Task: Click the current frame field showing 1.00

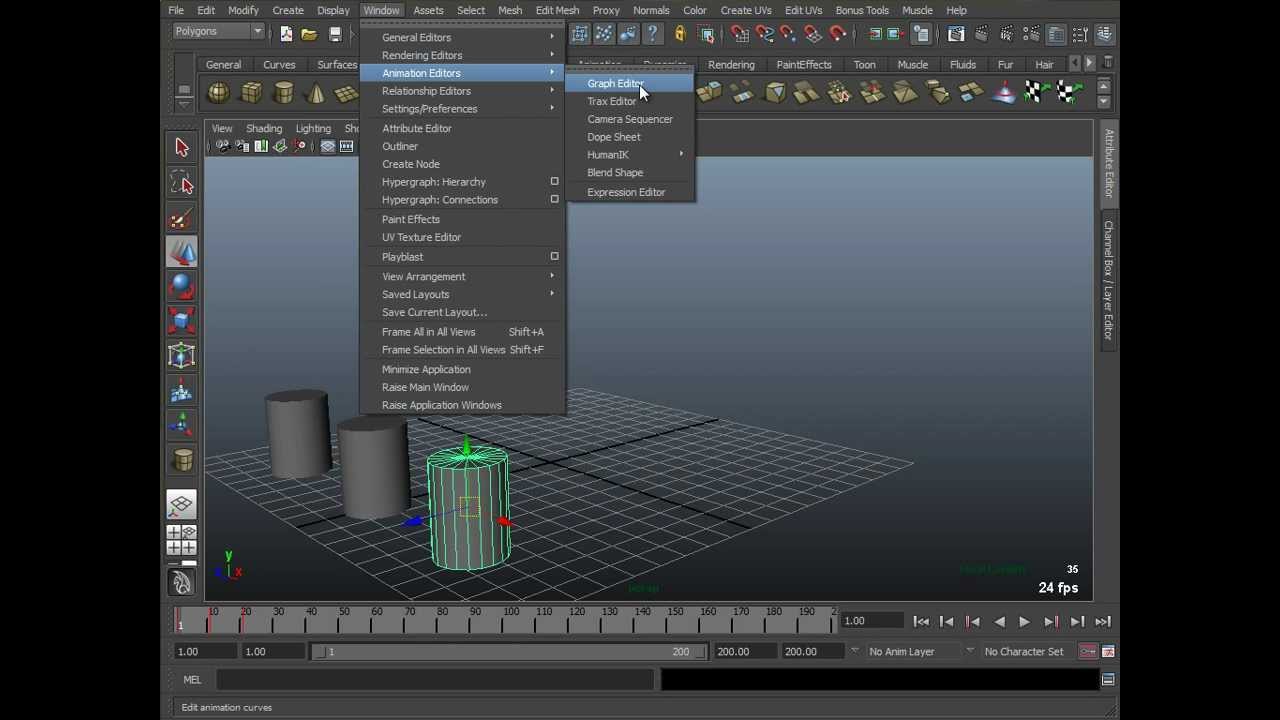Action: (872, 622)
